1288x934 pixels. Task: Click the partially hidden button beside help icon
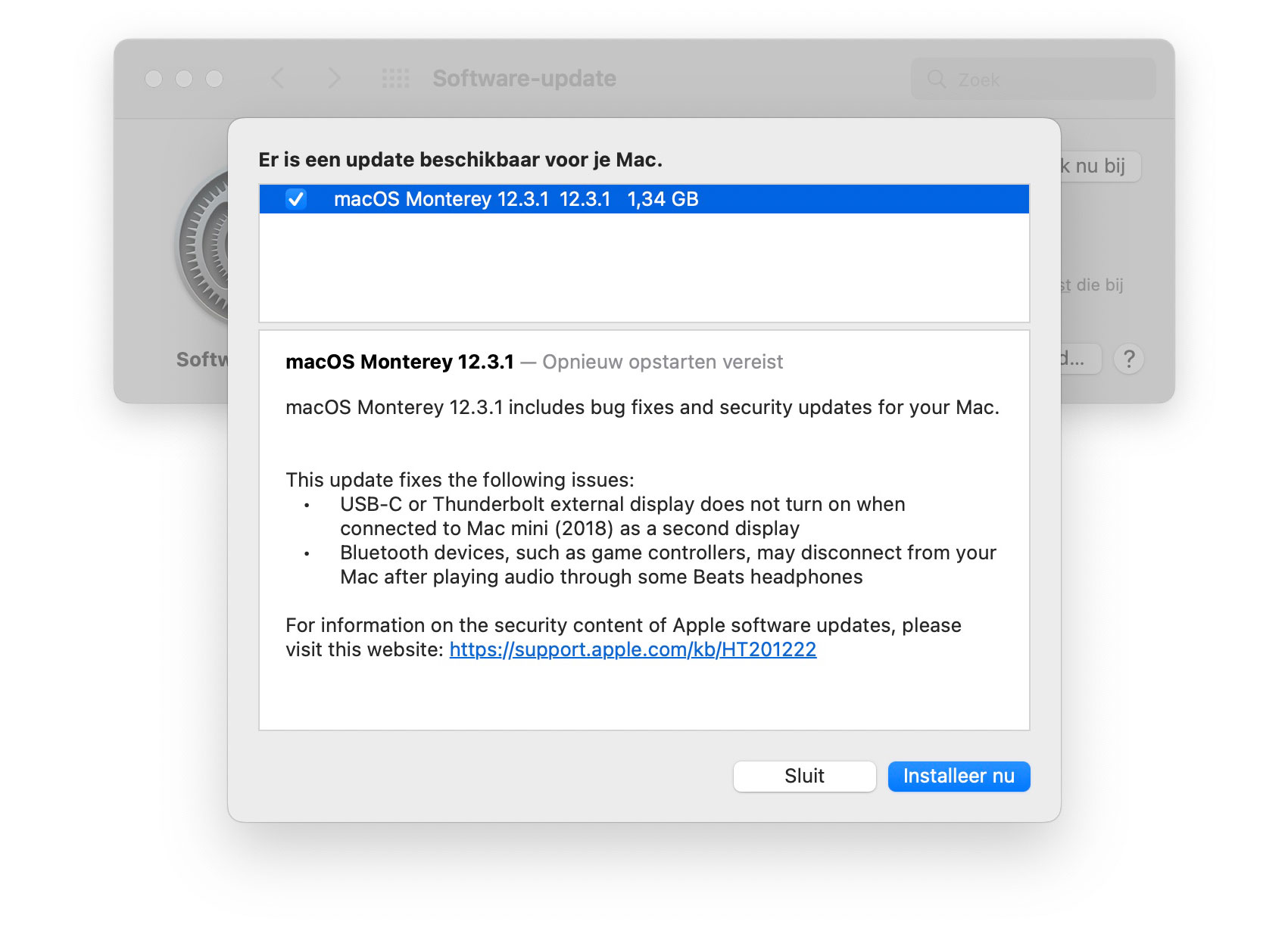click(1081, 359)
